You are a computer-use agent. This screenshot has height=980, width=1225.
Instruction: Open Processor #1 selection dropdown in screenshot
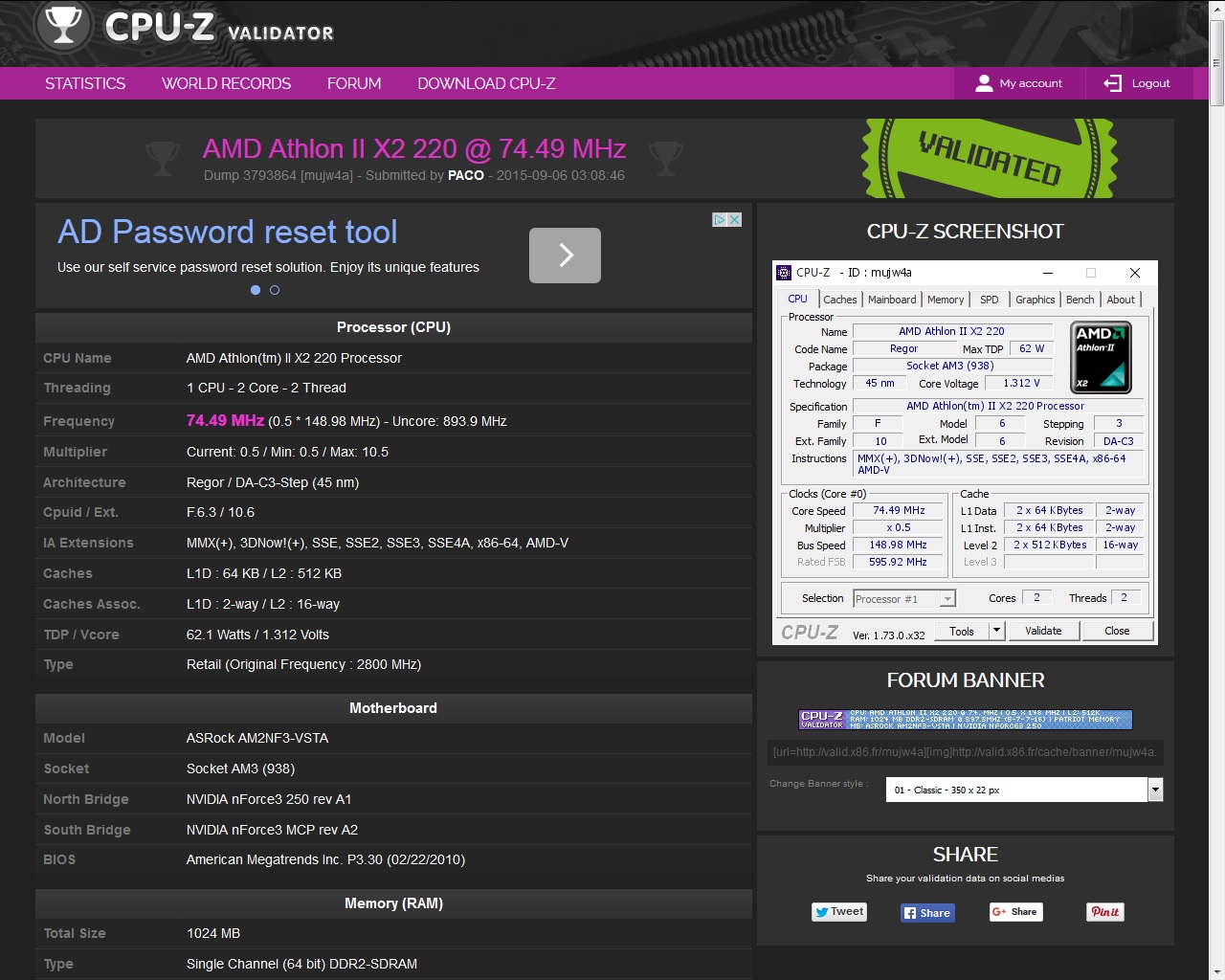(x=904, y=599)
